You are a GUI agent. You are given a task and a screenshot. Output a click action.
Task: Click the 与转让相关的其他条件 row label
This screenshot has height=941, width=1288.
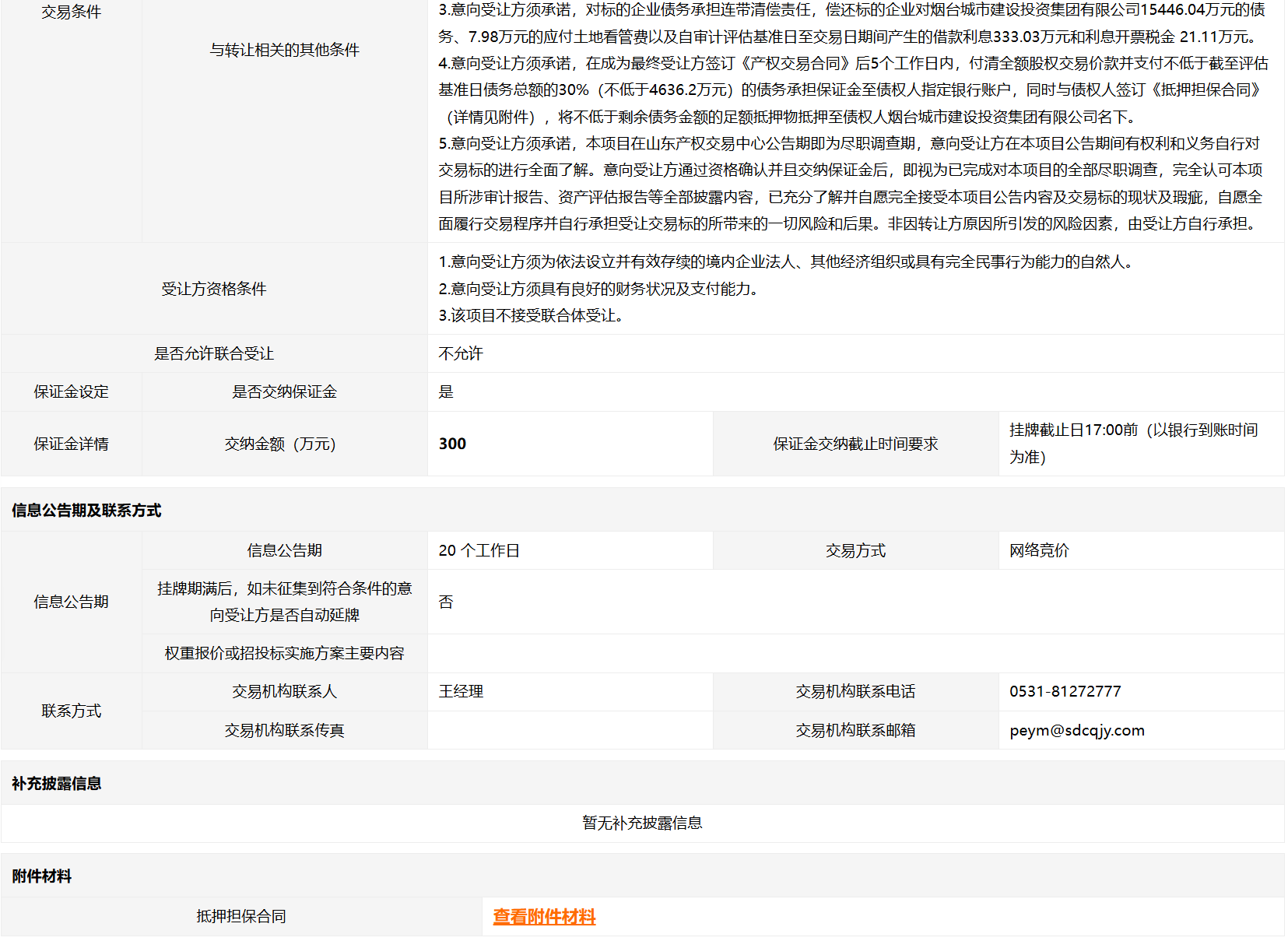284,50
